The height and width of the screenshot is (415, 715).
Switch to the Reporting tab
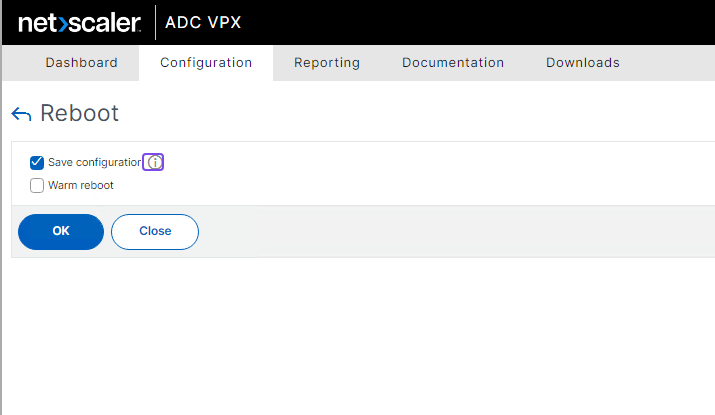(x=327, y=63)
